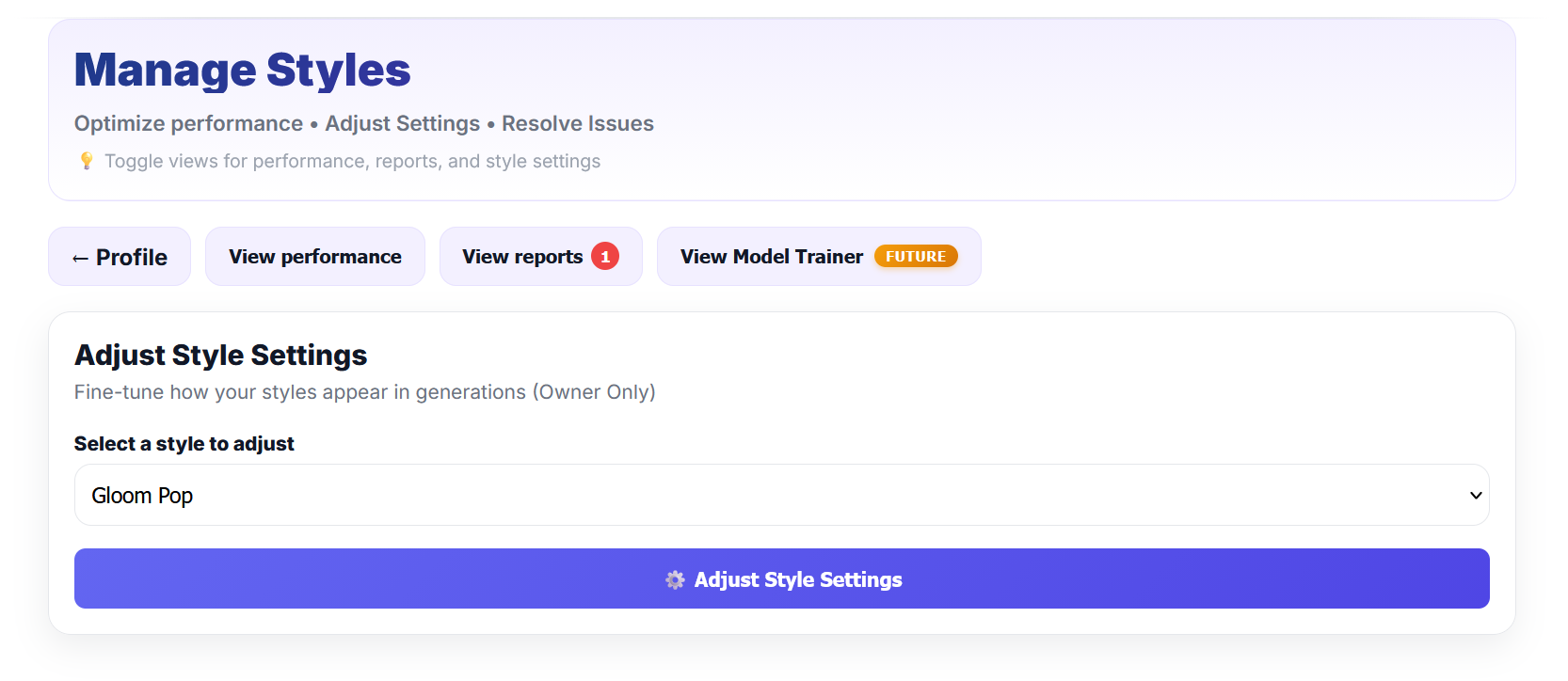Click the Manage Styles page title

coord(243,70)
